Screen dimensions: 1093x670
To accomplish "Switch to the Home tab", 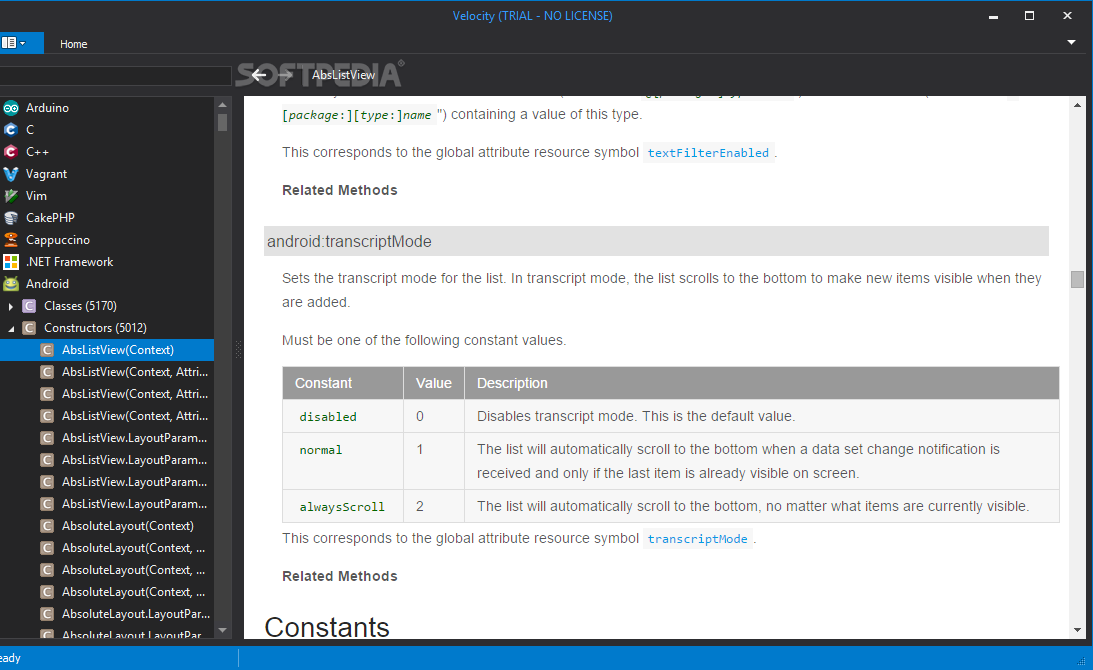I will (x=73, y=44).
